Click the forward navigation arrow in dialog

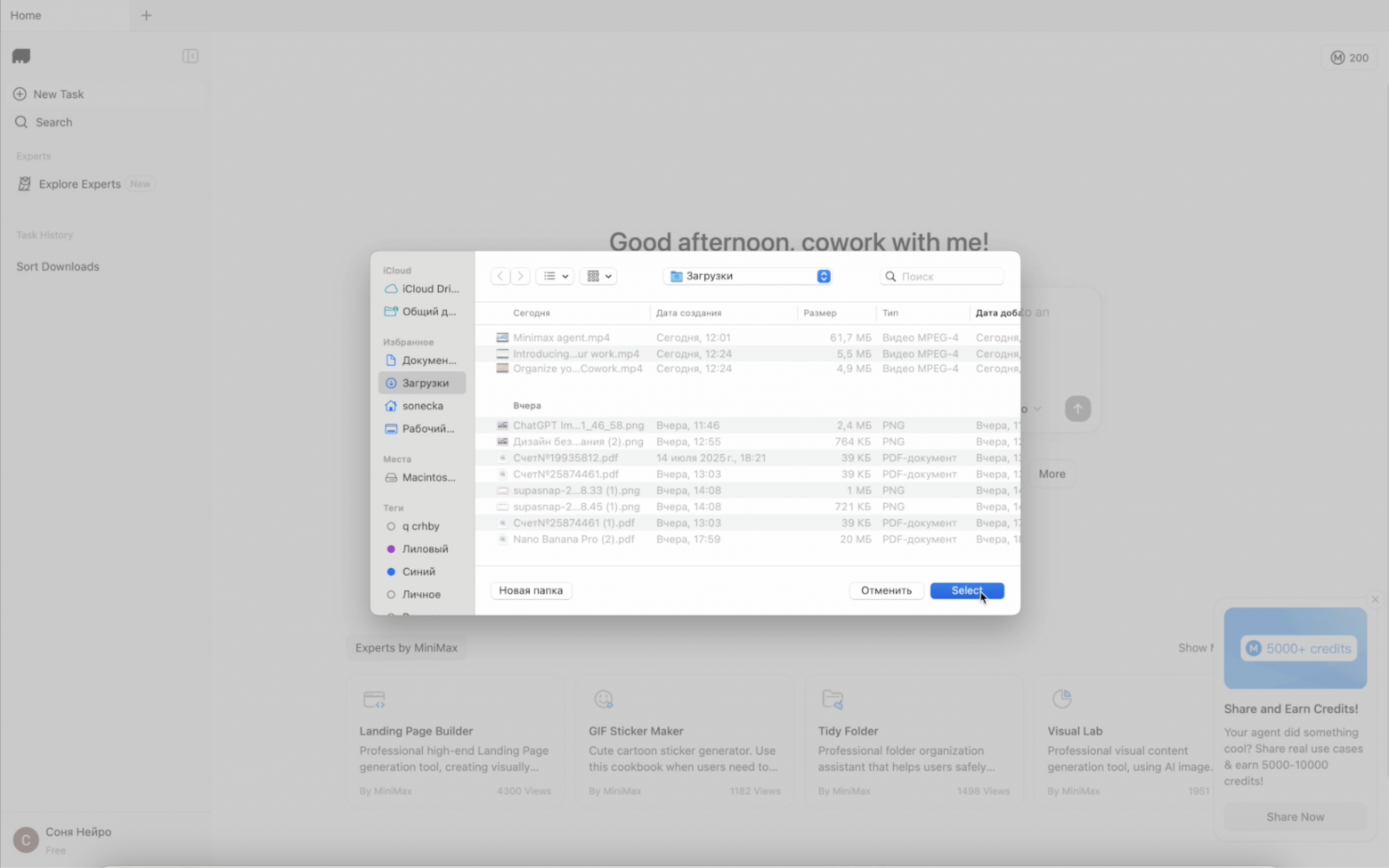coord(521,276)
